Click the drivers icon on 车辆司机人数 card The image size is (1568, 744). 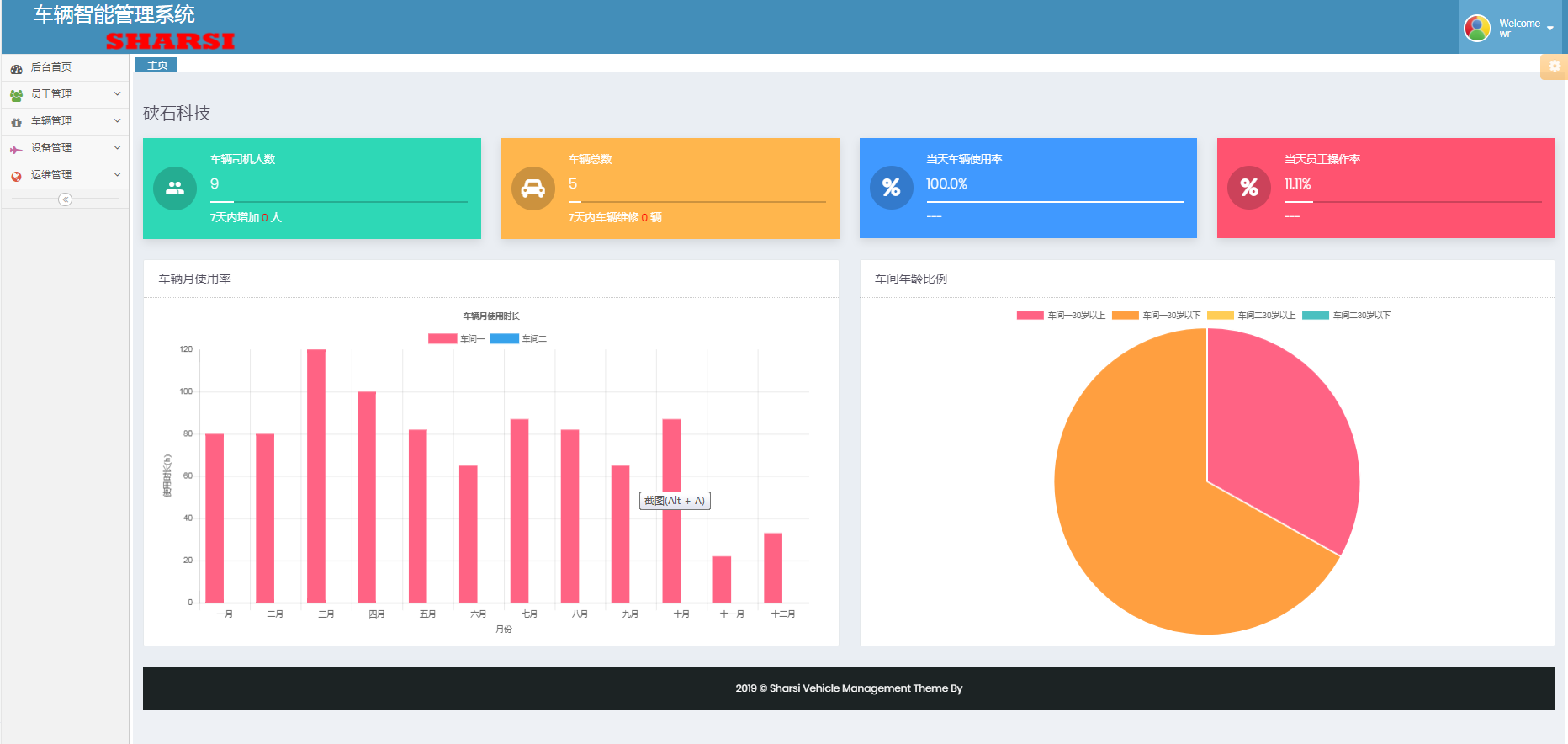tap(175, 189)
